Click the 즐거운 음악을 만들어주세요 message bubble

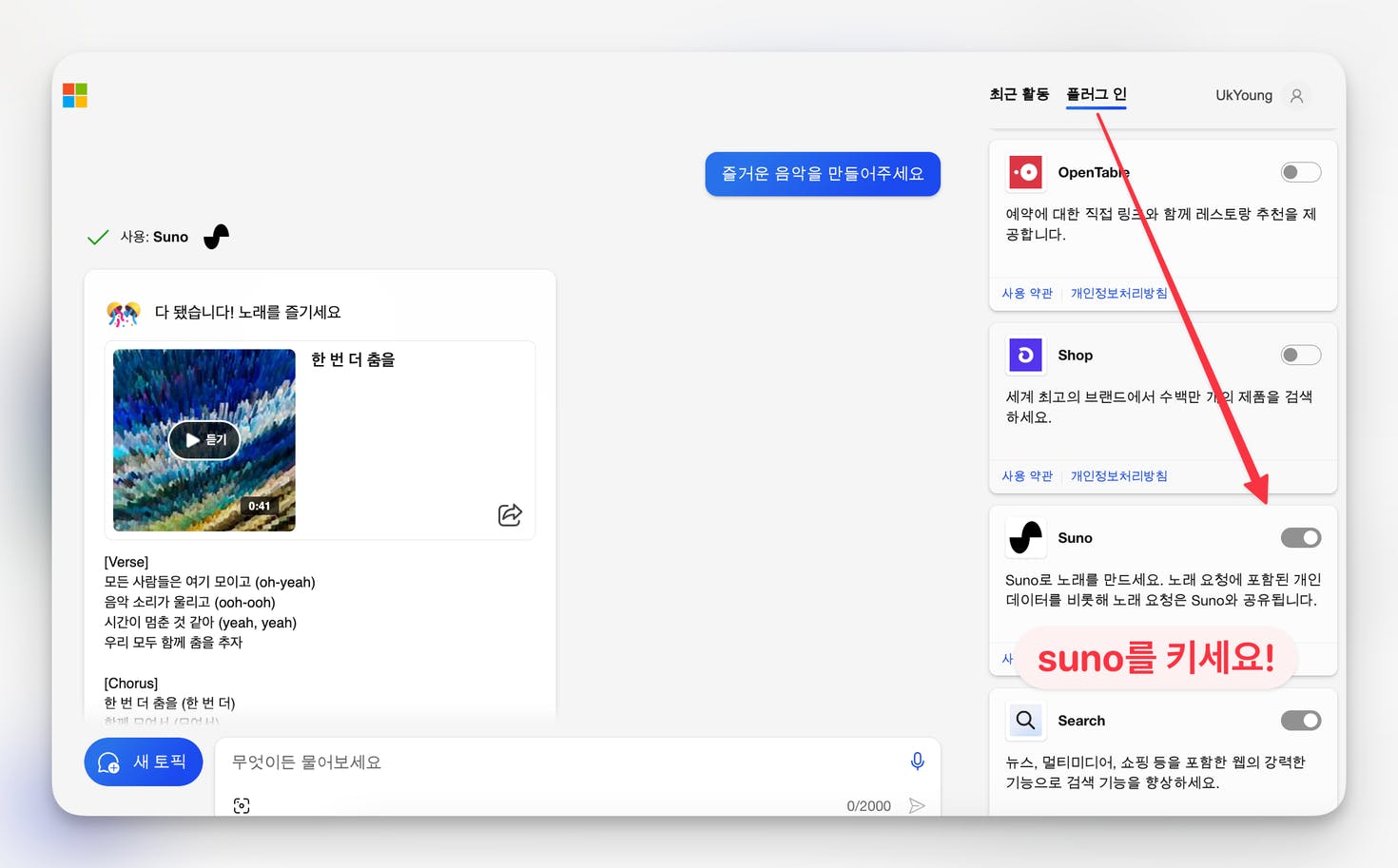pos(823,174)
